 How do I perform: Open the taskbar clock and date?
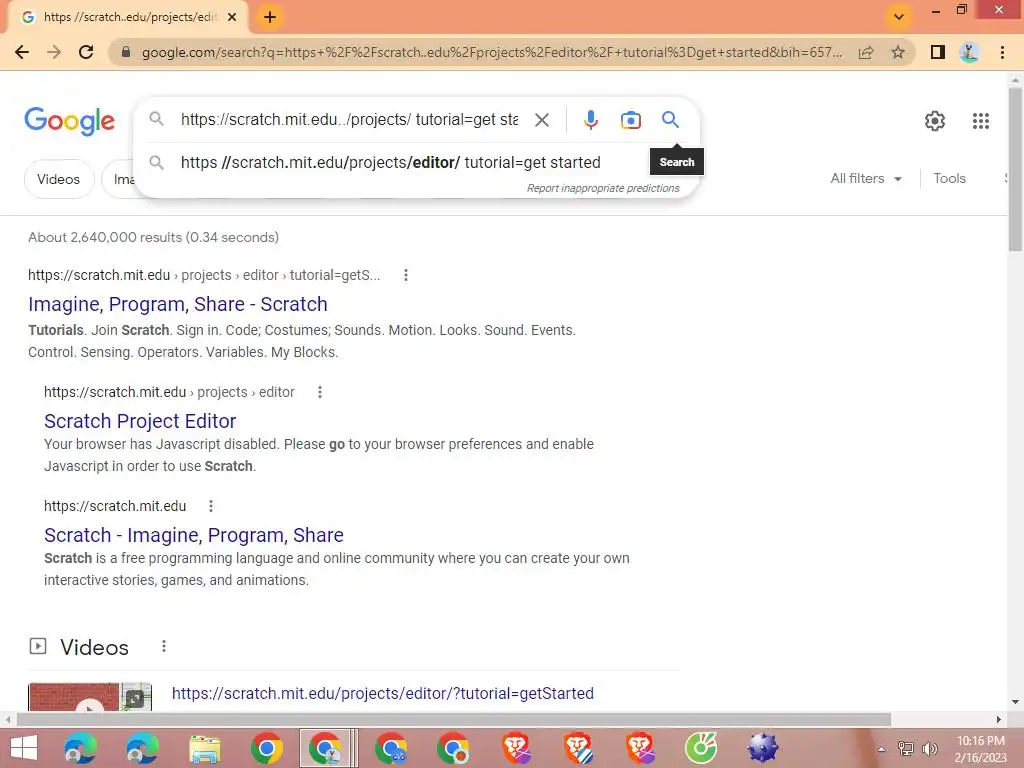(x=980, y=749)
